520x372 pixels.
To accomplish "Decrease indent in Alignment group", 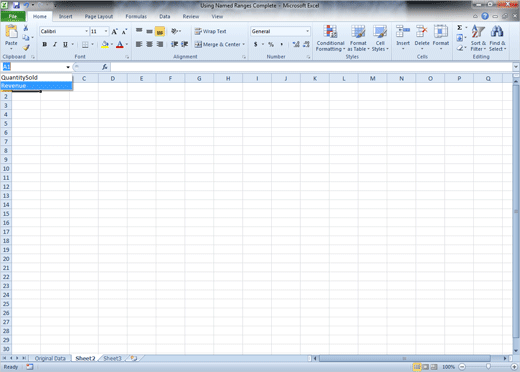I will pyautogui.click(x=174, y=44).
